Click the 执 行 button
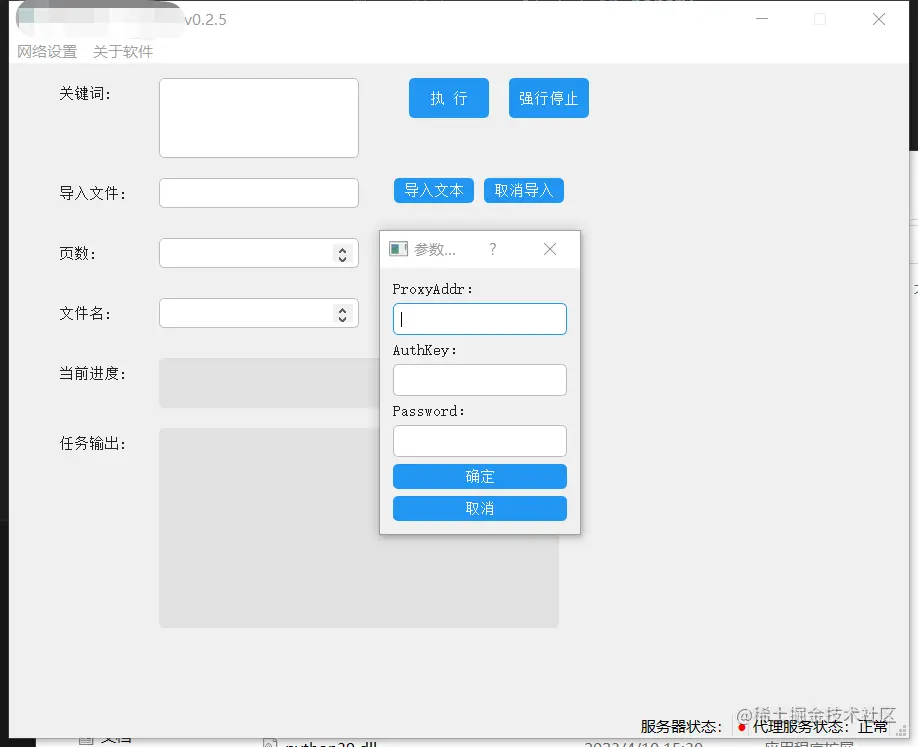The image size is (918, 747). pyautogui.click(x=448, y=98)
